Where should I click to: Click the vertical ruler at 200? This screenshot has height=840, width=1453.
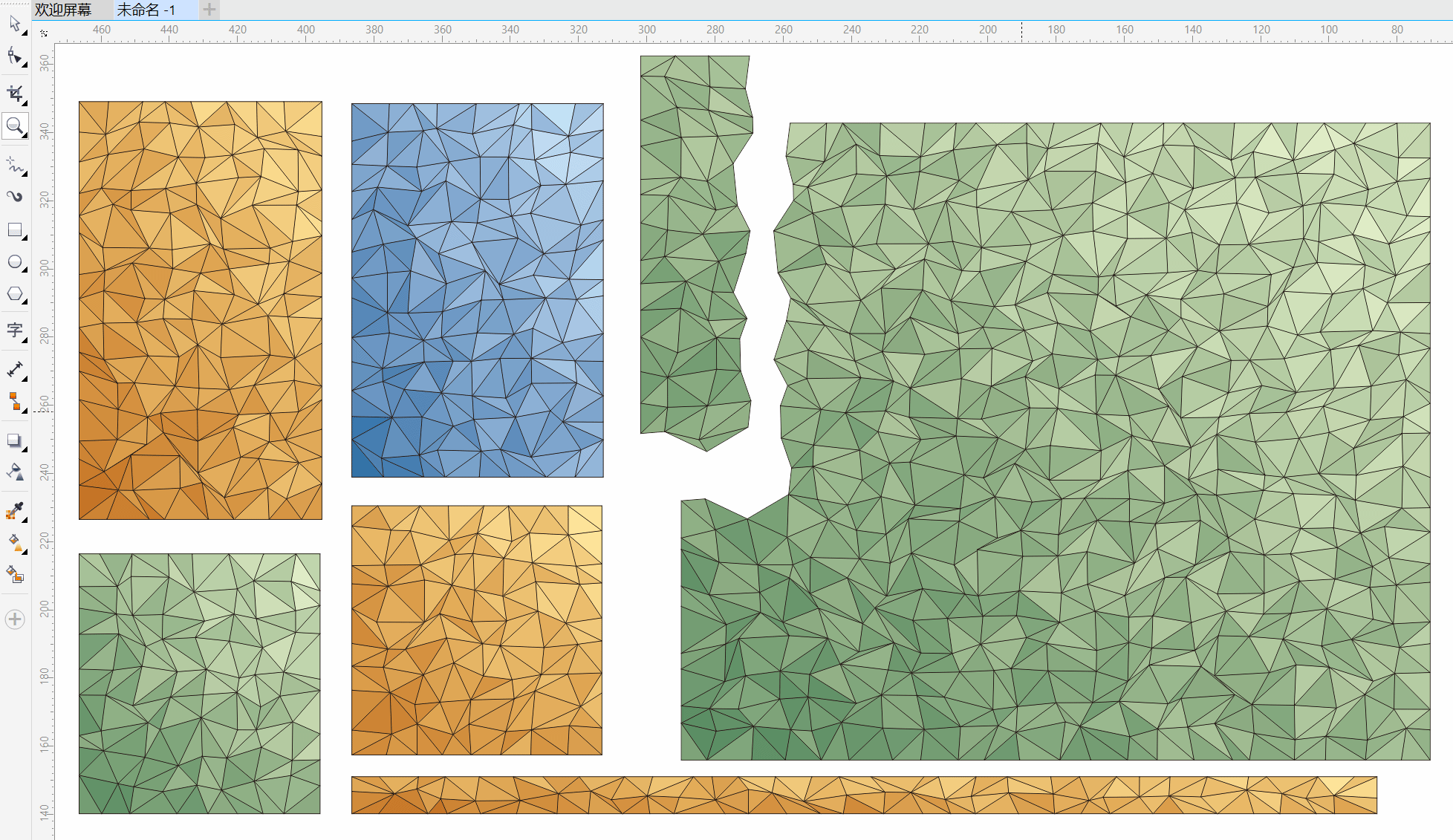coord(45,609)
